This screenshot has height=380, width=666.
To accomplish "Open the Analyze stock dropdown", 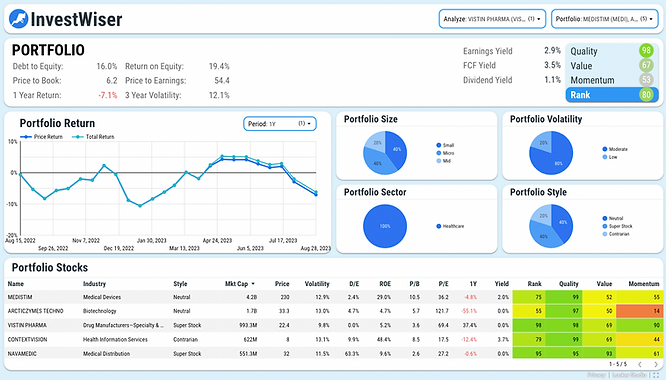I will pos(492,19).
